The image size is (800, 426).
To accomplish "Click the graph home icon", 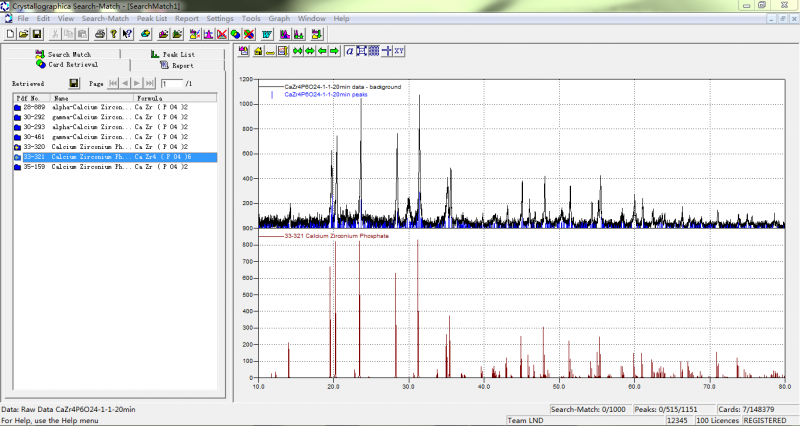I will (x=258, y=51).
